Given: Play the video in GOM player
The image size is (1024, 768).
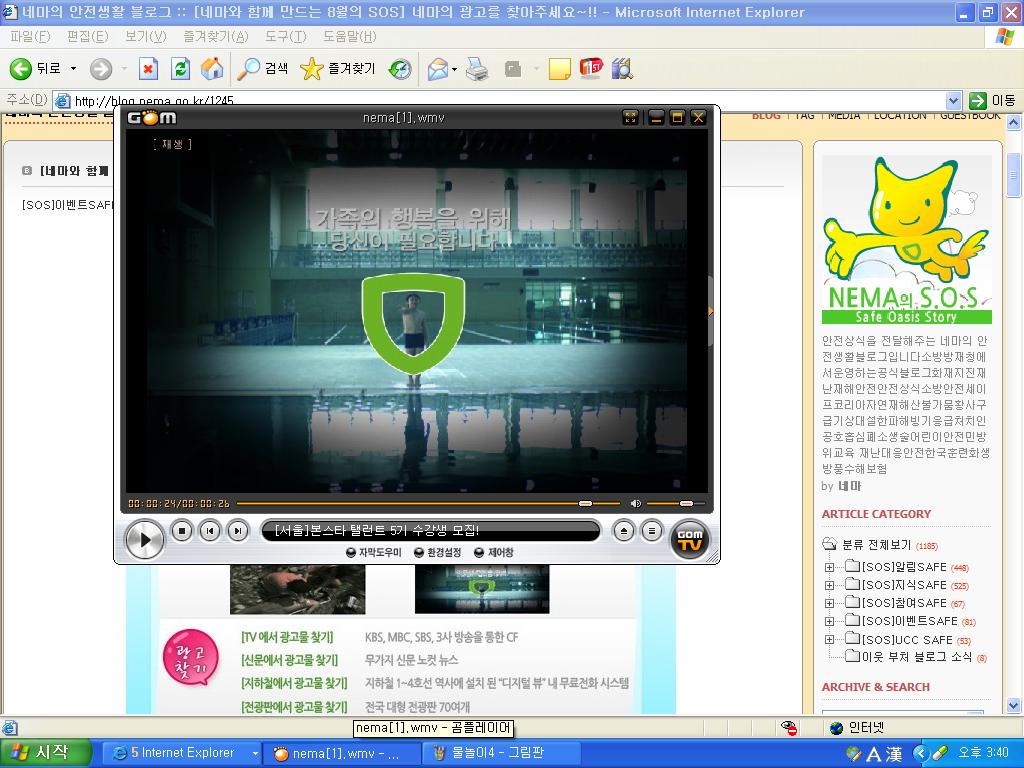Looking at the screenshot, I should click(x=144, y=539).
